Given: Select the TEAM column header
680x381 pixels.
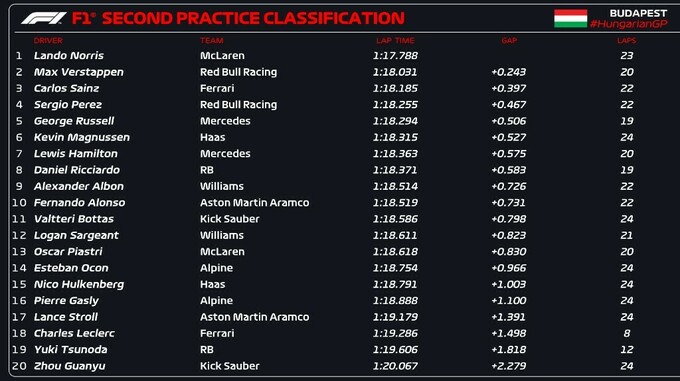Looking at the screenshot, I should [x=212, y=40].
